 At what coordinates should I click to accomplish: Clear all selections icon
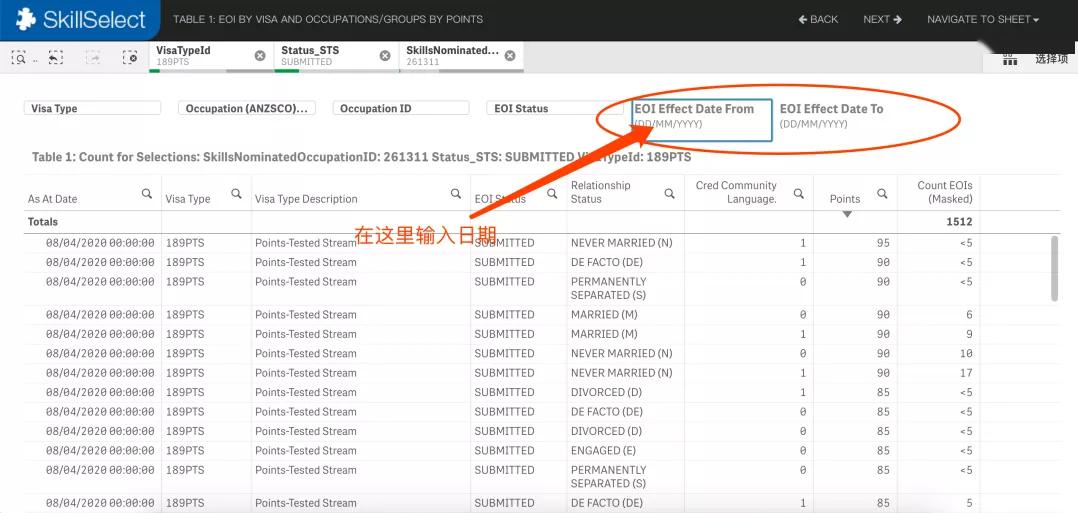click(130, 58)
